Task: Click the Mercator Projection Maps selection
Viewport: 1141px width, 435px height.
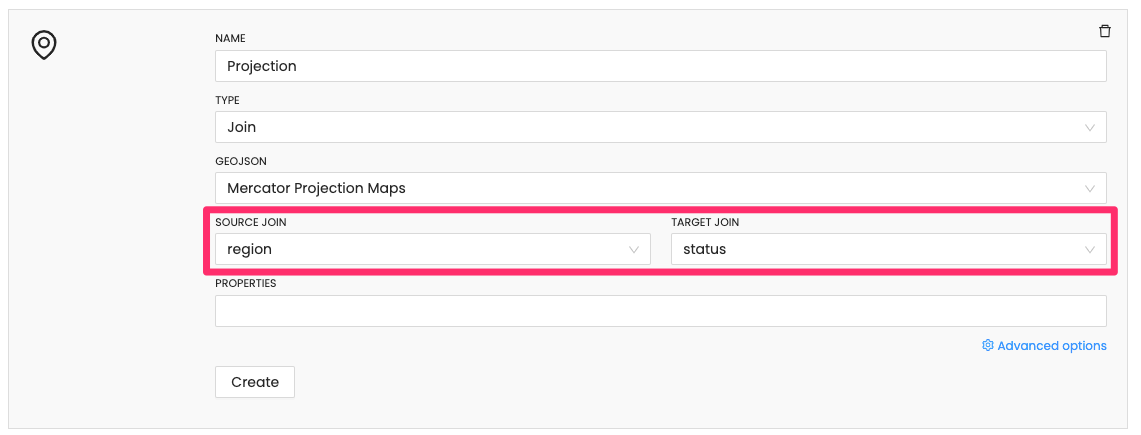Action: (x=316, y=188)
